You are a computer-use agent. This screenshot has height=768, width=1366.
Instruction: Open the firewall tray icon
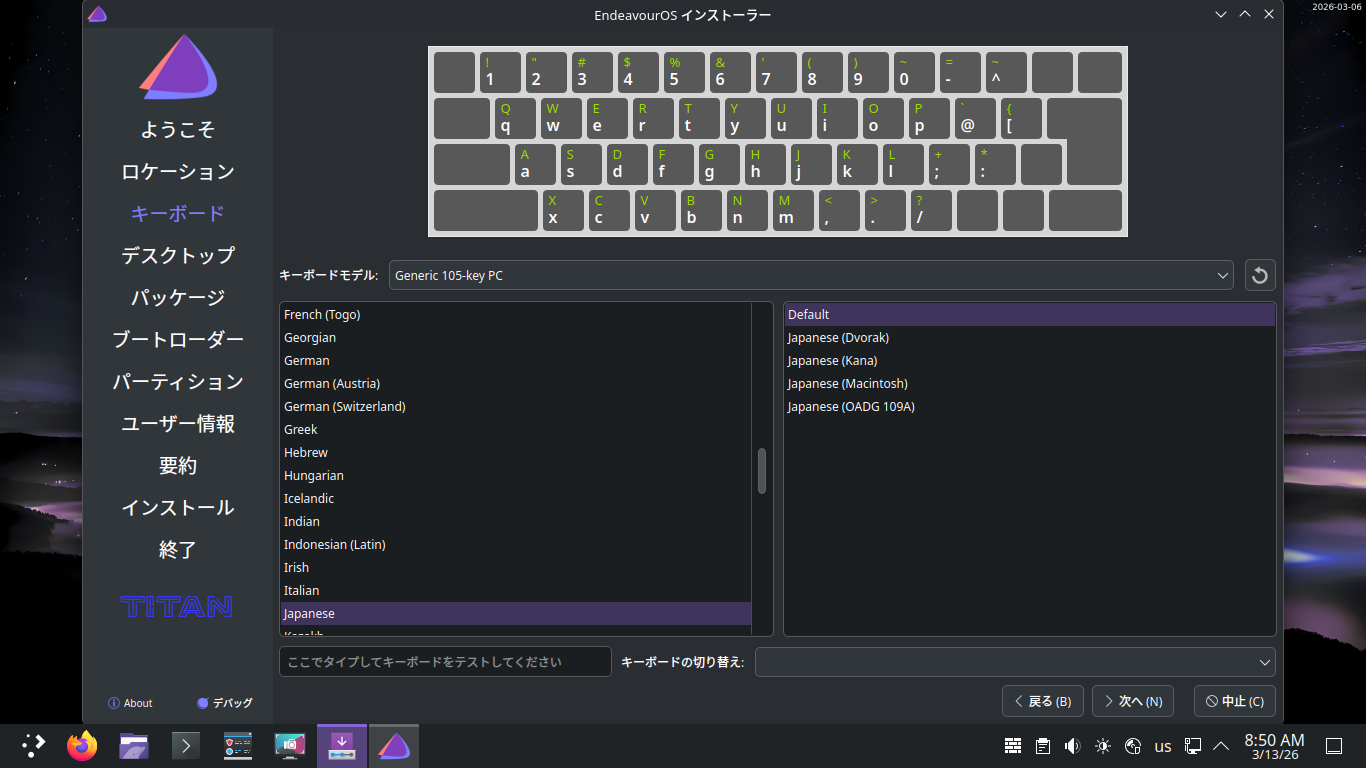pyautogui.click(x=1013, y=746)
